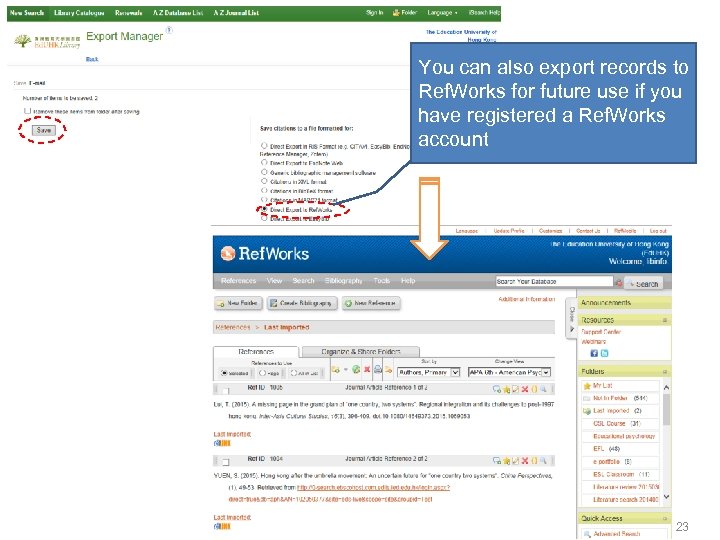Select Citations in BibTeX format radio
This screenshot has width=720, height=540.
[x=264, y=191]
